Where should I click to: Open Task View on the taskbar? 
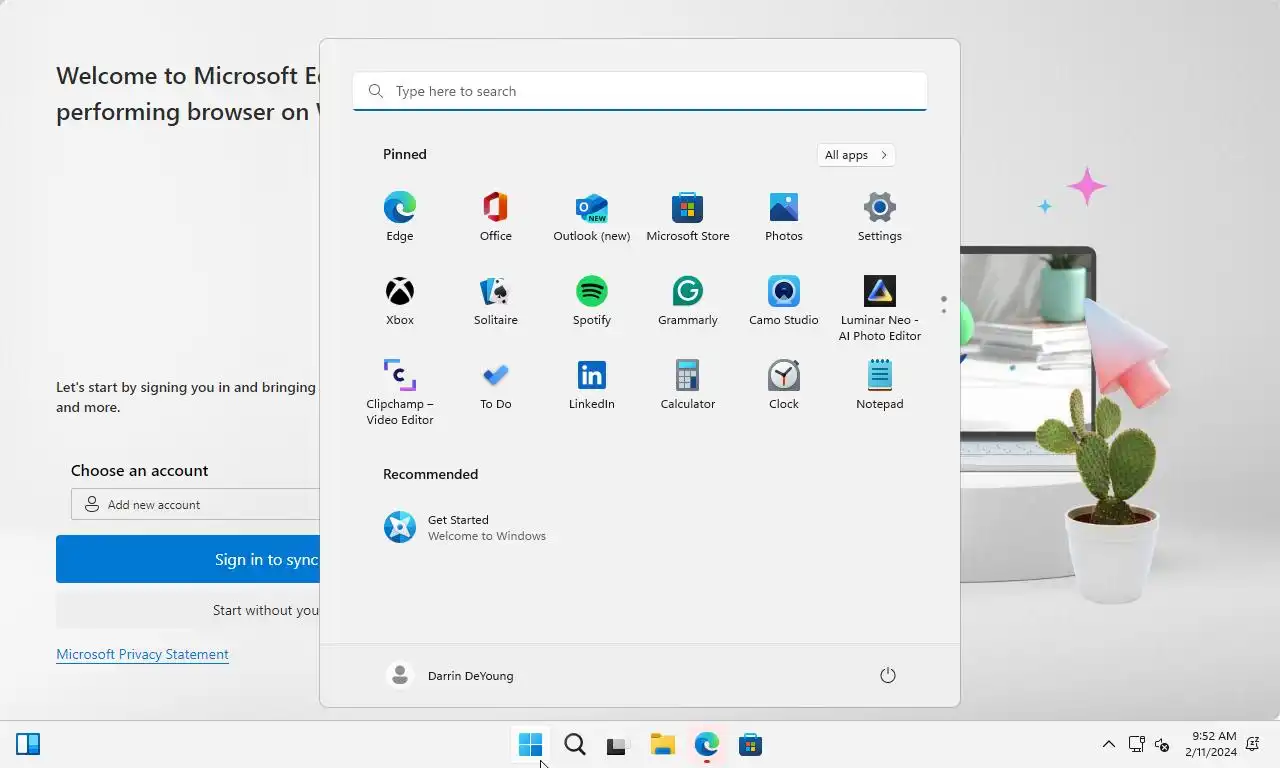pyautogui.click(x=617, y=744)
